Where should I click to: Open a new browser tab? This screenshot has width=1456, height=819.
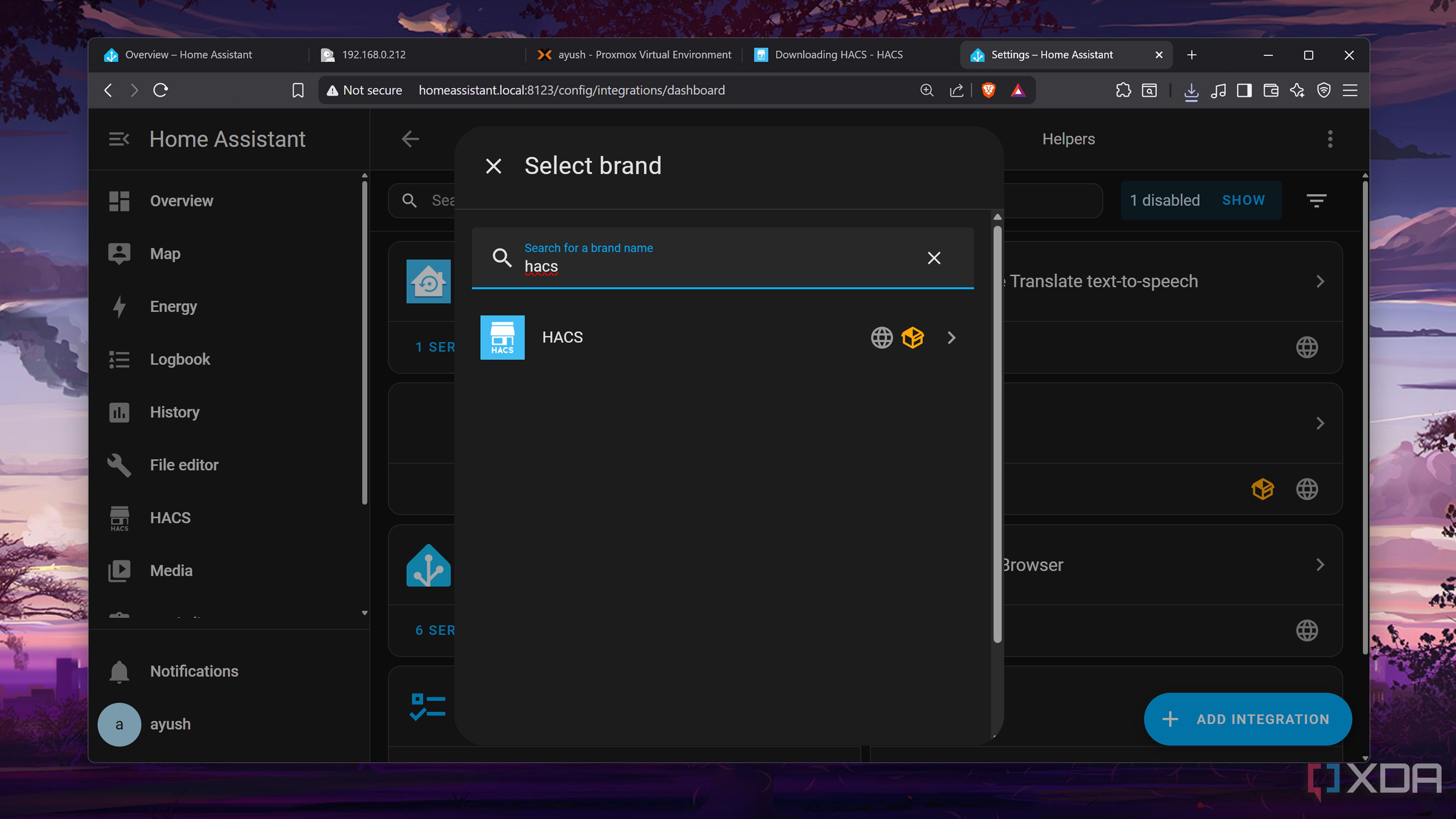(1191, 55)
